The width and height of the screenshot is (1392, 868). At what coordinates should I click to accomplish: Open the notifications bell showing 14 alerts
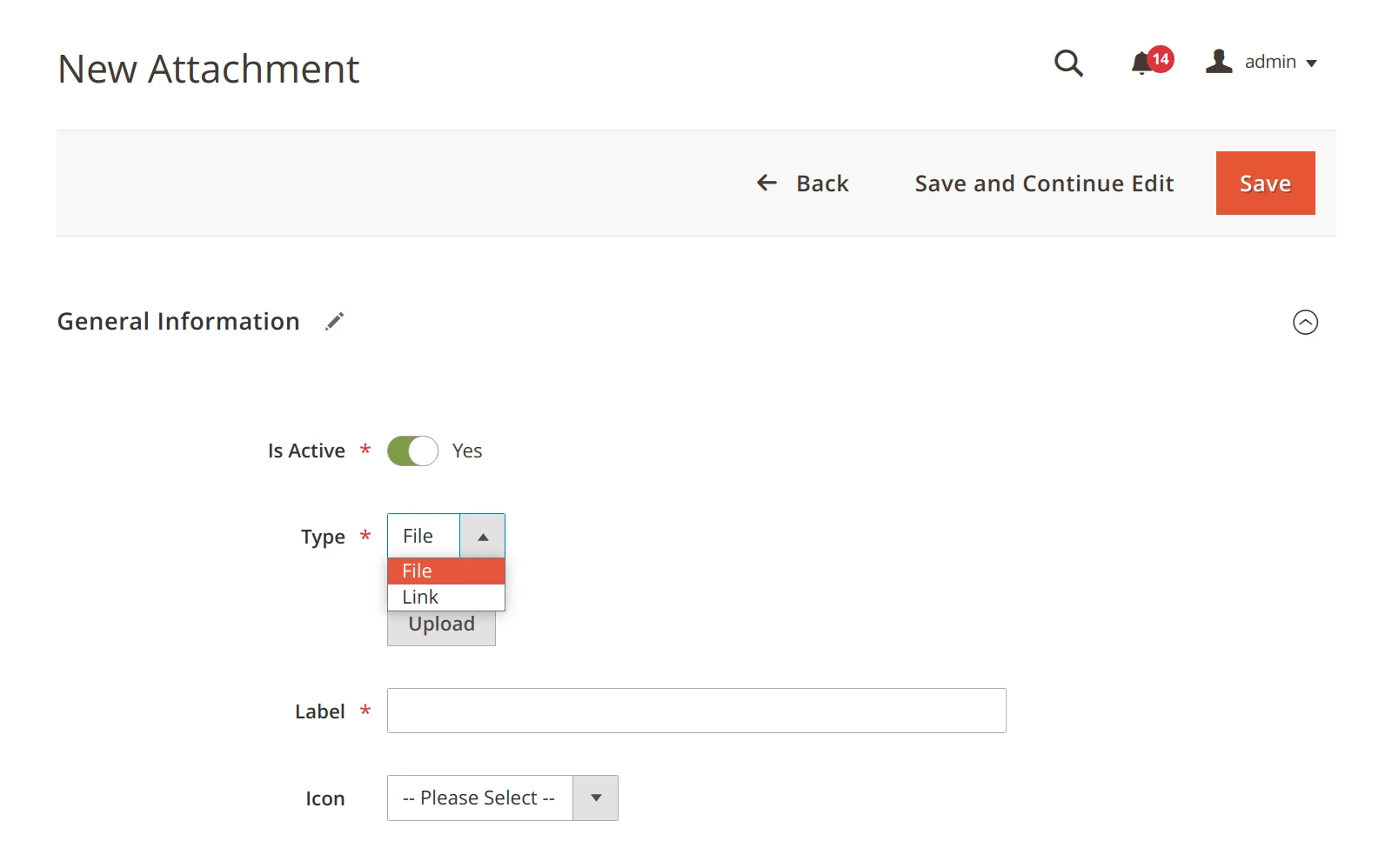(x=1141, y=63)
